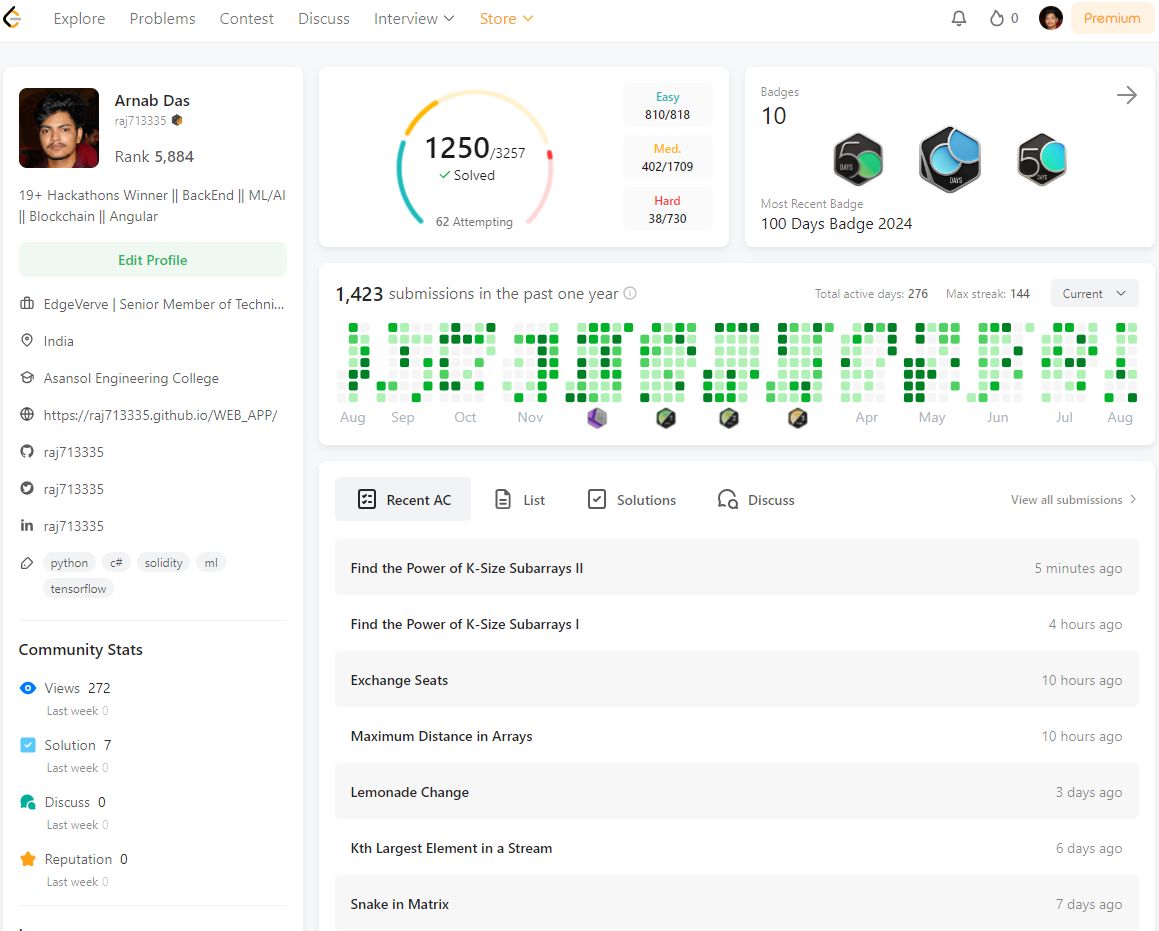Click the Twitter icon

(27, 488)
